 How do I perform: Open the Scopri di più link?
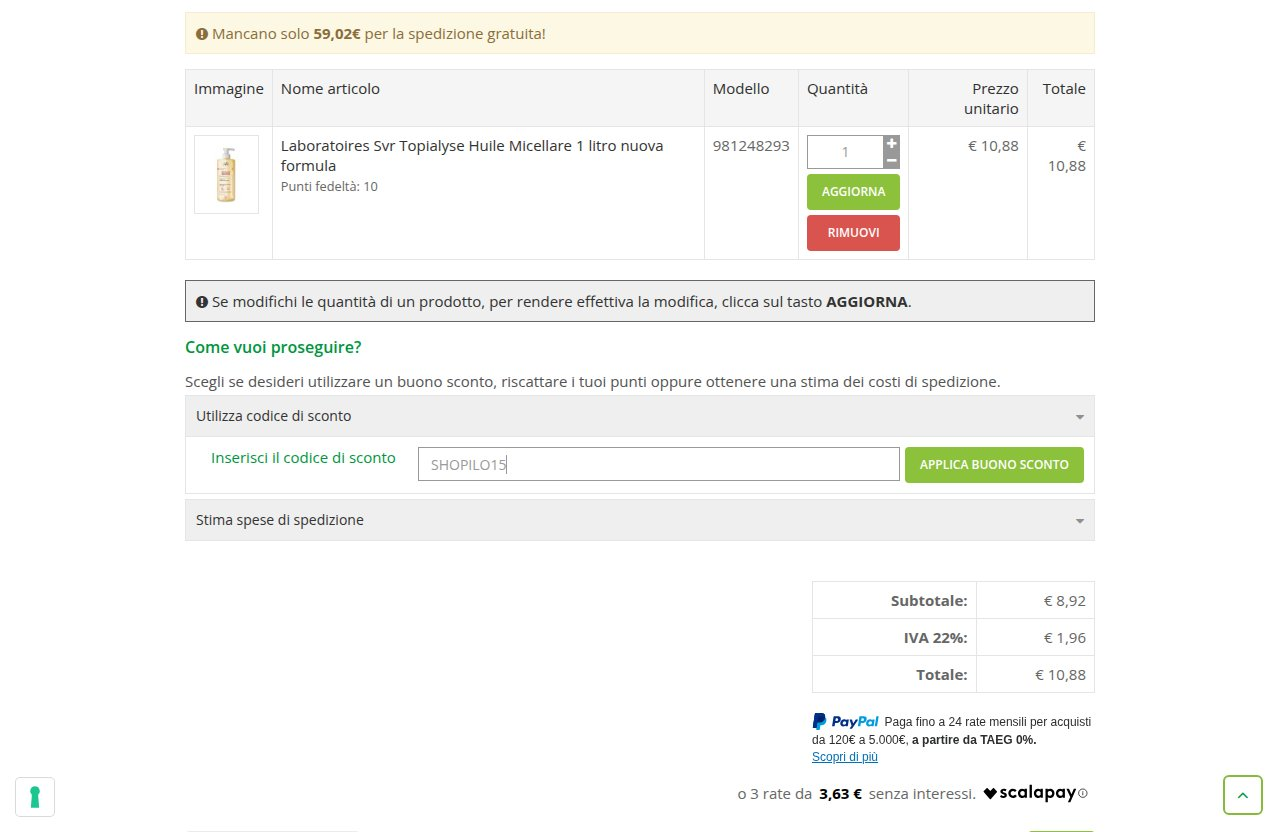(x=845, y=757)
